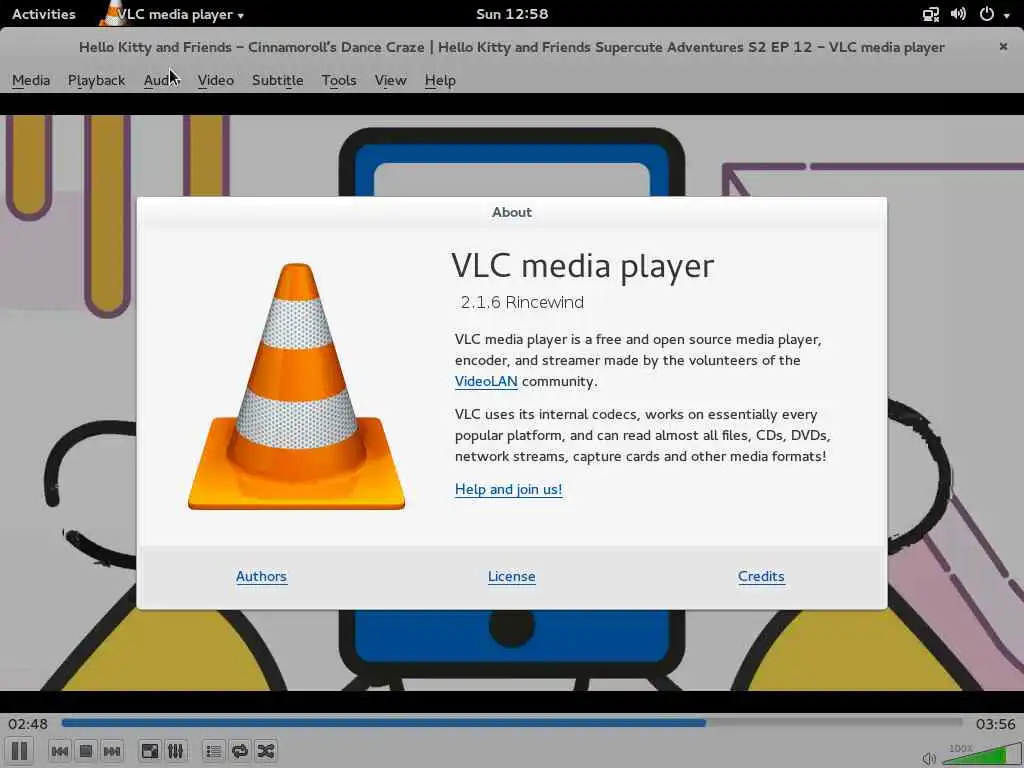View the License text
1024x768 pixels.
tap(511, 576)
